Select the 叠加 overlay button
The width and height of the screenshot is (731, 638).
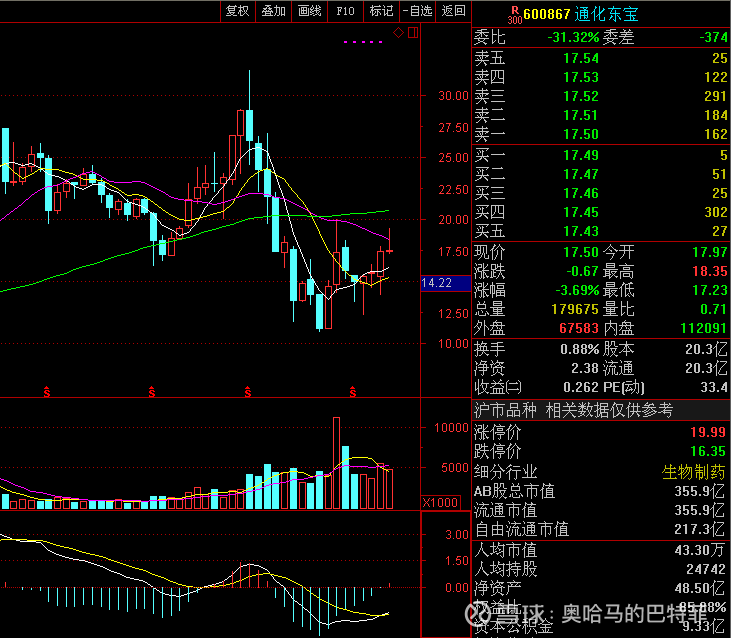[273, 11]
